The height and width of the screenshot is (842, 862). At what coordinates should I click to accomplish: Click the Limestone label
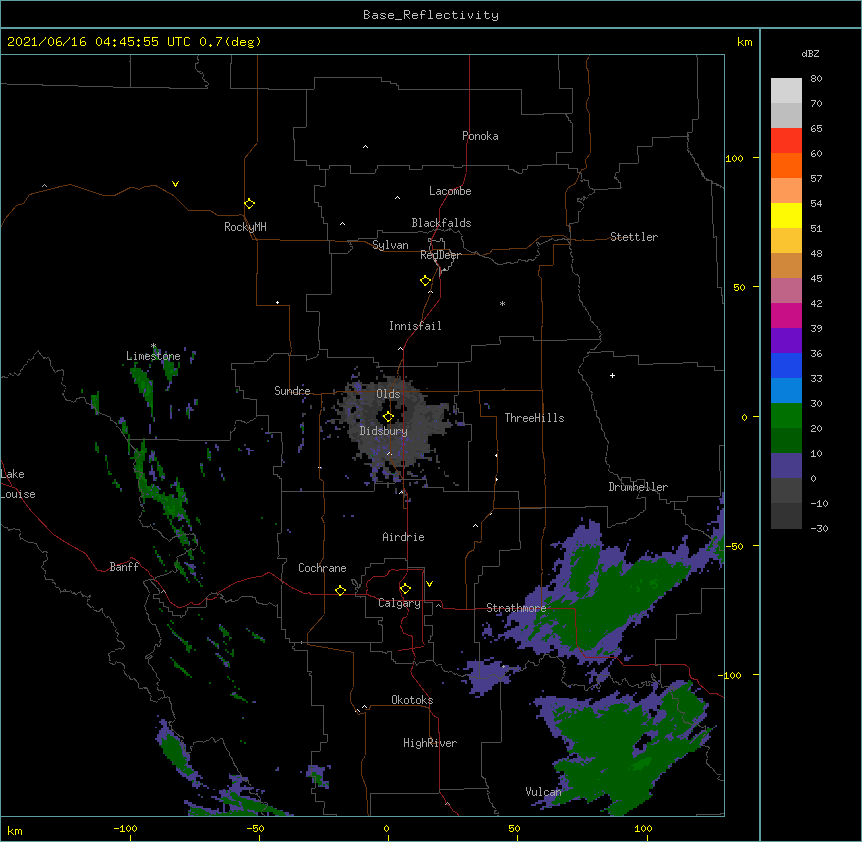153,356
